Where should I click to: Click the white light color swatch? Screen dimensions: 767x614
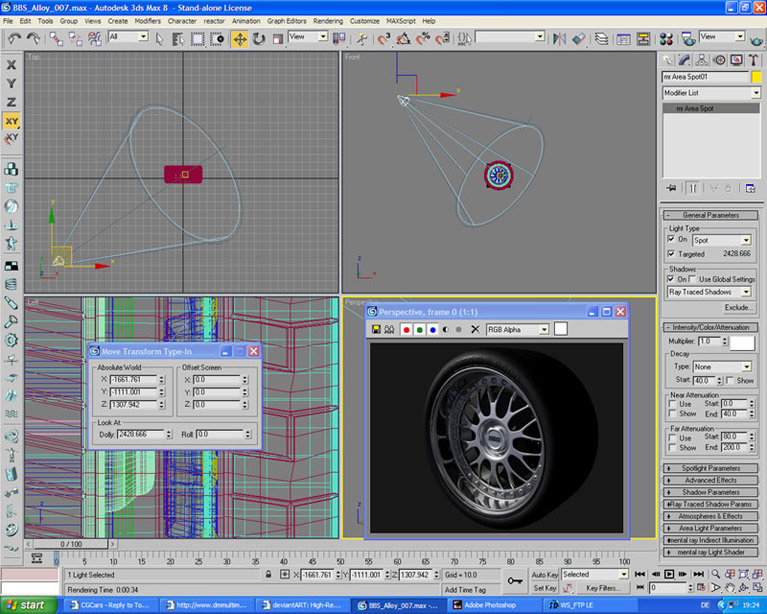coord(741,342)
